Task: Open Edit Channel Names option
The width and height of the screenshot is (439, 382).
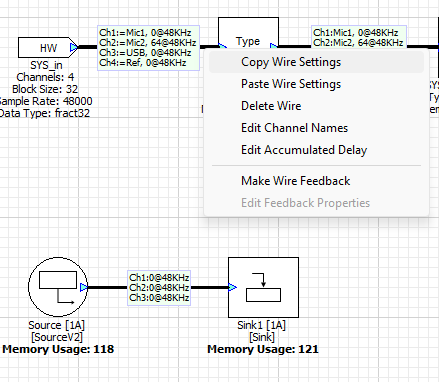Action: [x=316, y=128]
